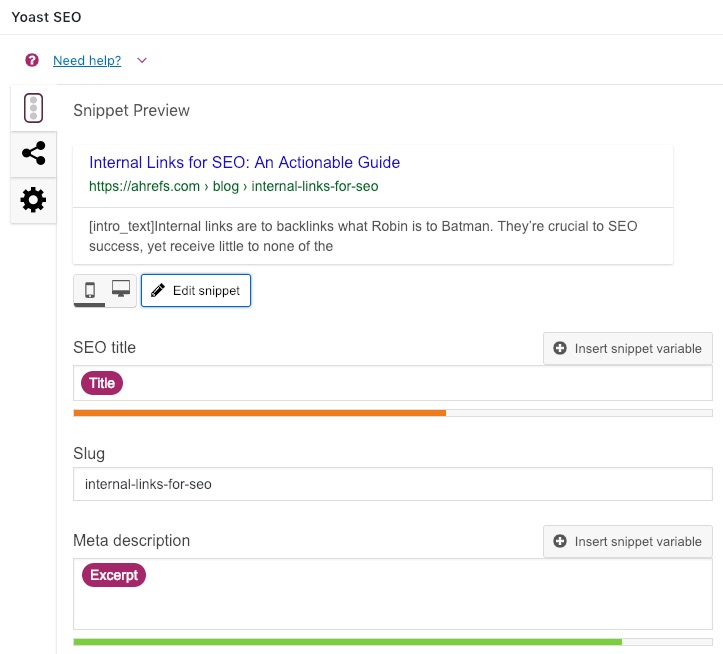Open the Advanced gear settings tab
Viewport: 723px width, 654px height.
coord(34,200)
